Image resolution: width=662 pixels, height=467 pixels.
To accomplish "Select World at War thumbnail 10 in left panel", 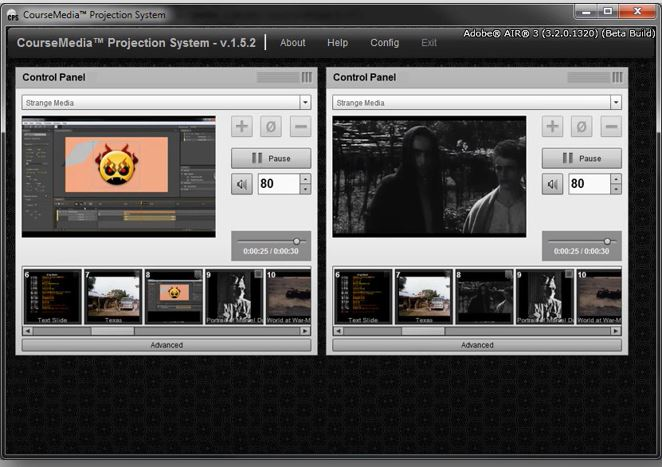I will coord(288,297).
